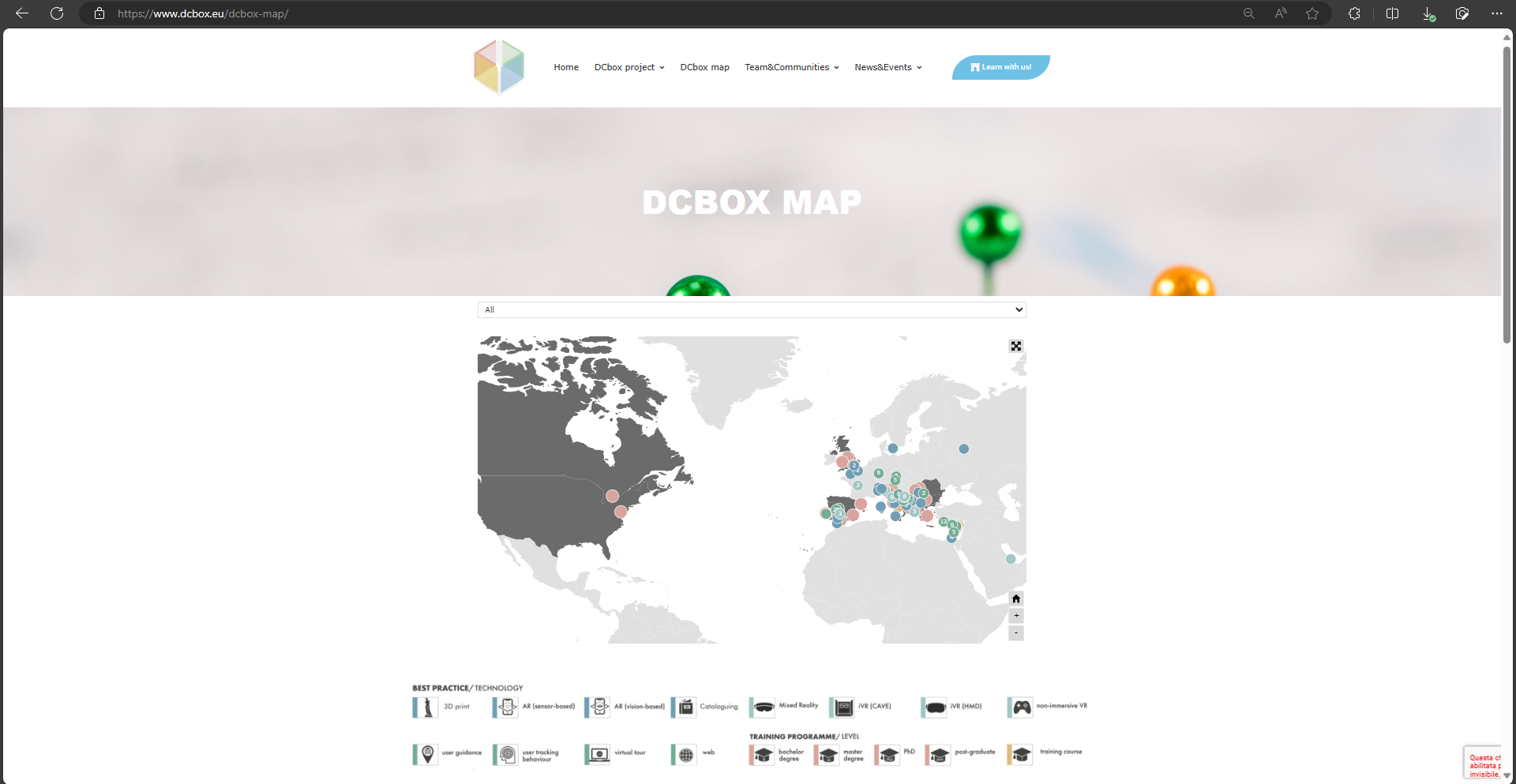Click the AR (vision-based) legend icon
The image size is (1516, 784).
tap(599, 707)
